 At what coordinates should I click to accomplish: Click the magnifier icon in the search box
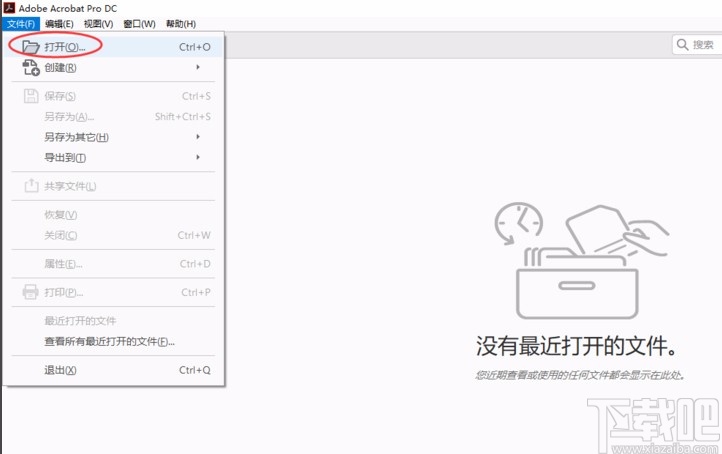pyautogui.click(x=682, y=45)
